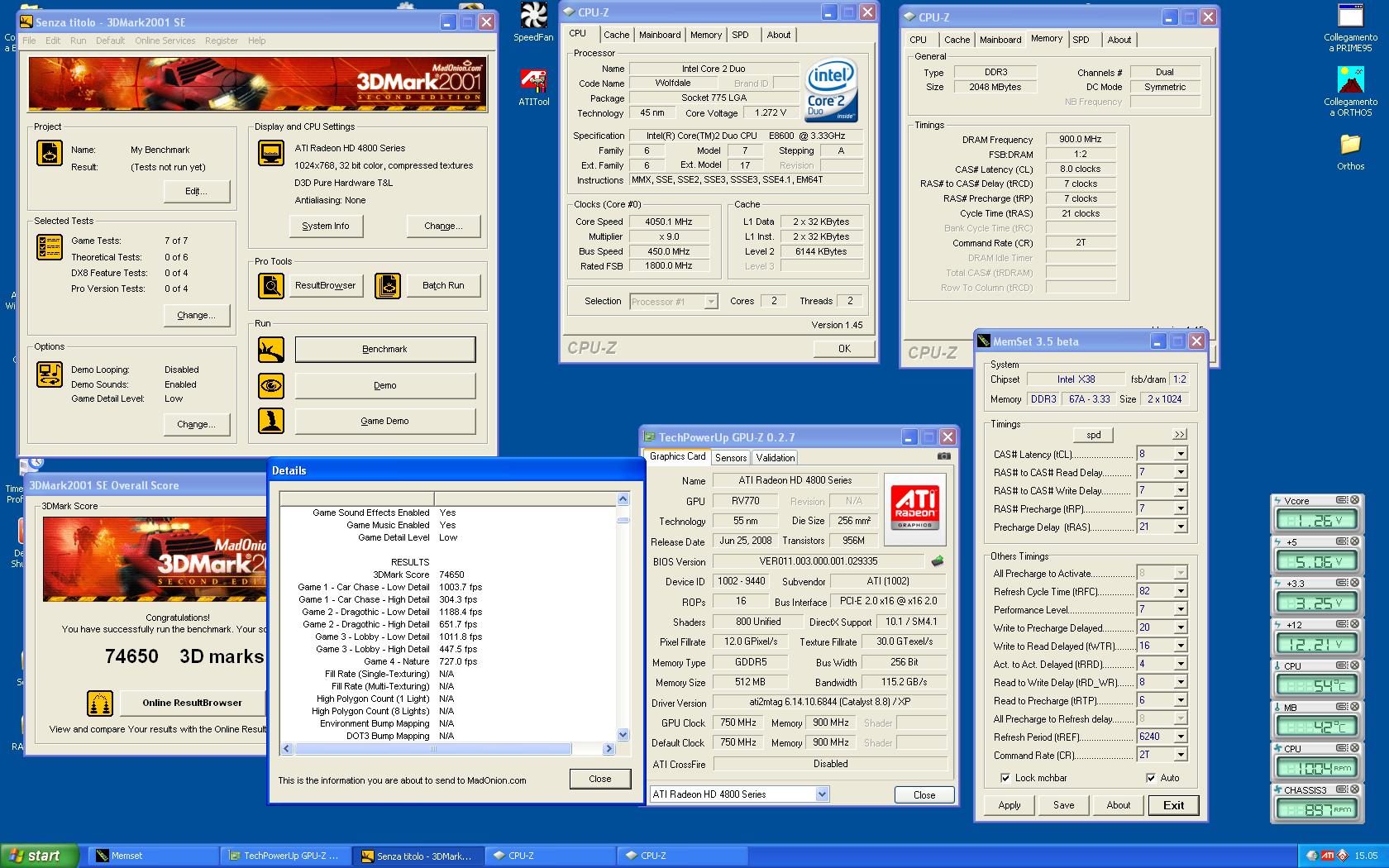Viewport: 1389px width, 868px height.
Task: Close the +12 voltage sensor gadget
Action: (x=1354, y=624)
